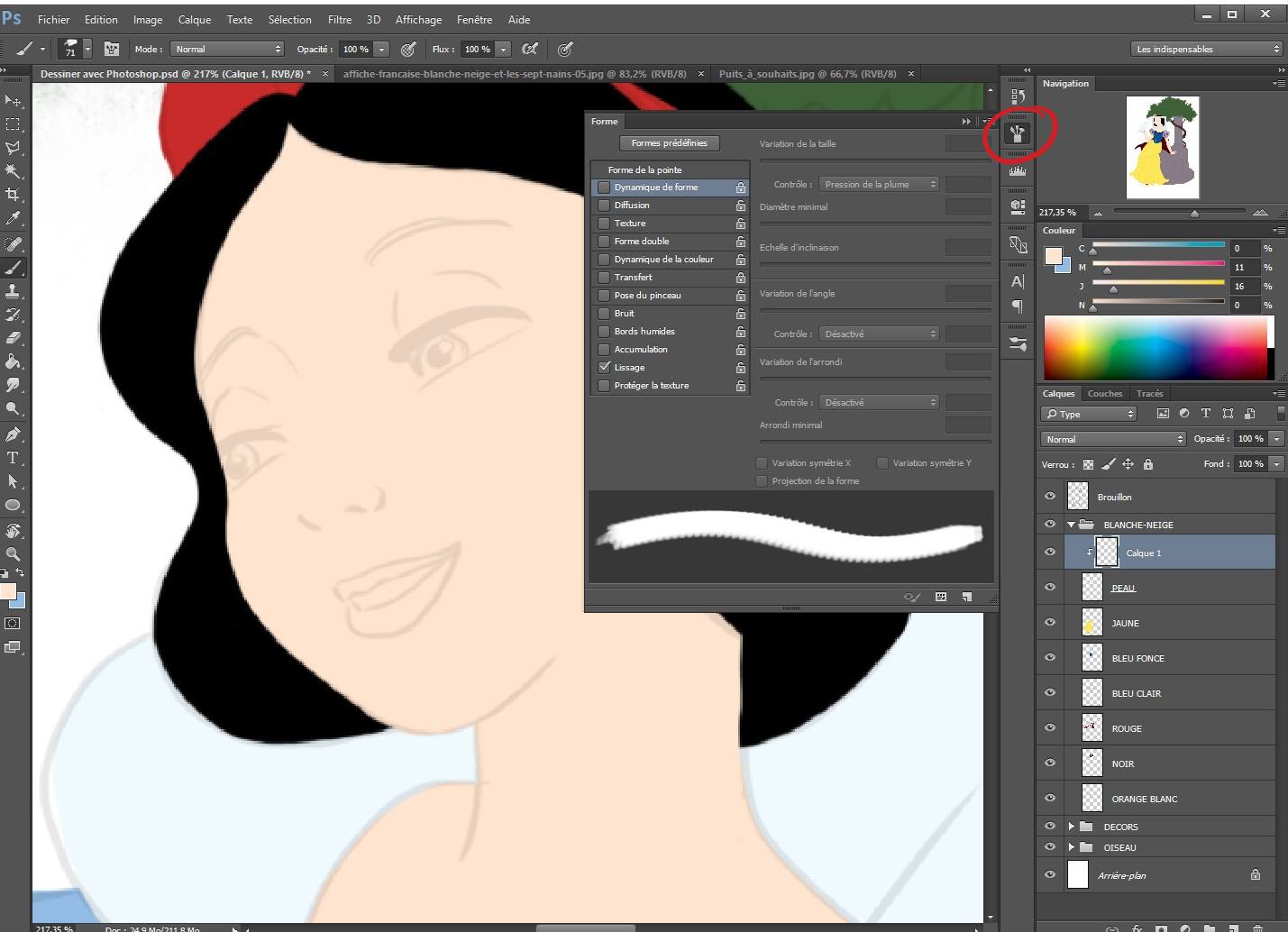Click the Formes prédéfinies button
Screen dimensions: 1288x932
click(669, 142)
